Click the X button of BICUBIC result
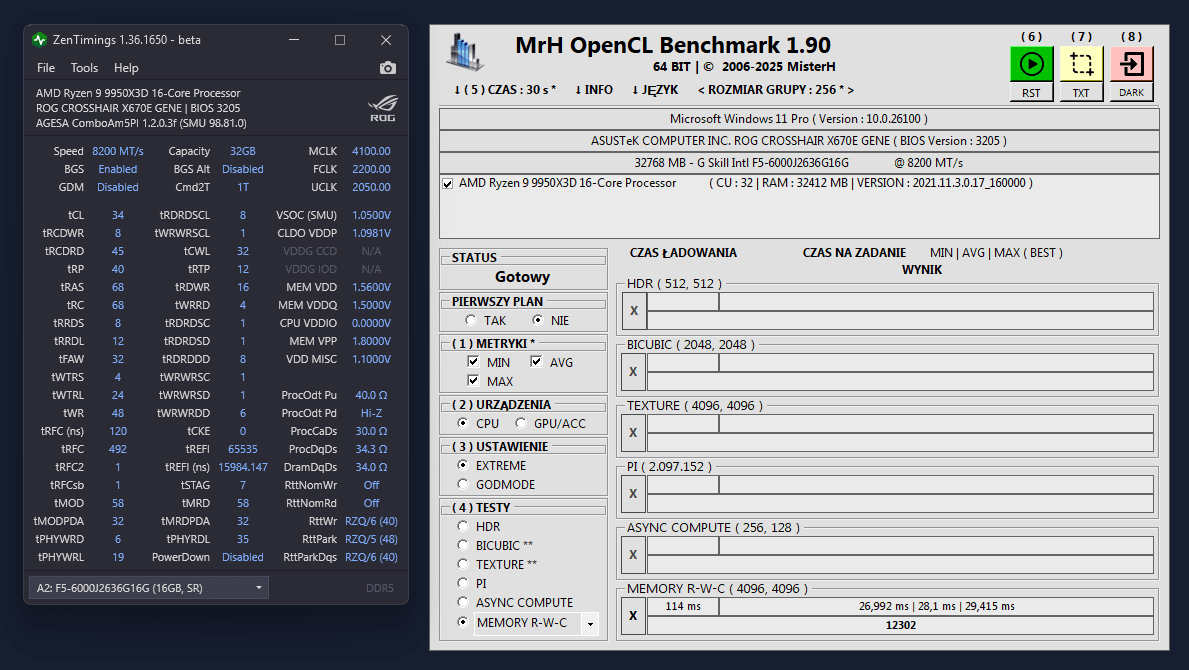 pyautogui.click(x=634, y=371)
